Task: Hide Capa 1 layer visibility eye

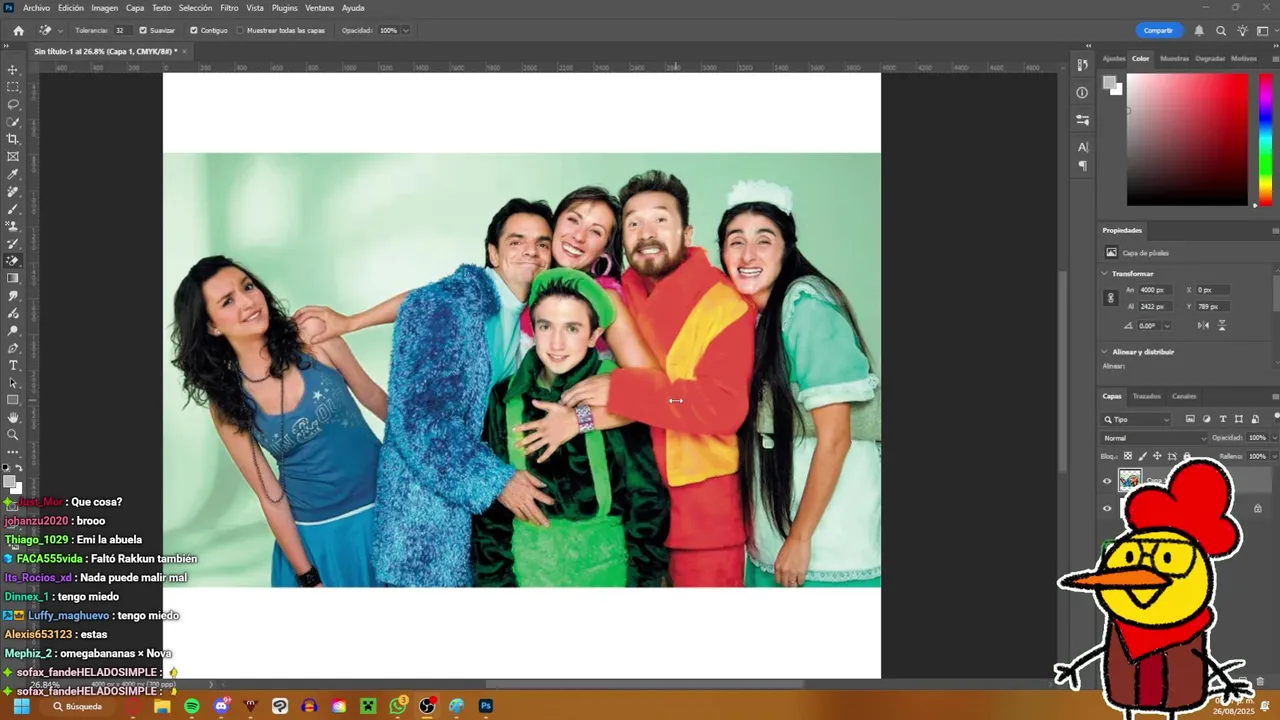Action: (1107, 481)
